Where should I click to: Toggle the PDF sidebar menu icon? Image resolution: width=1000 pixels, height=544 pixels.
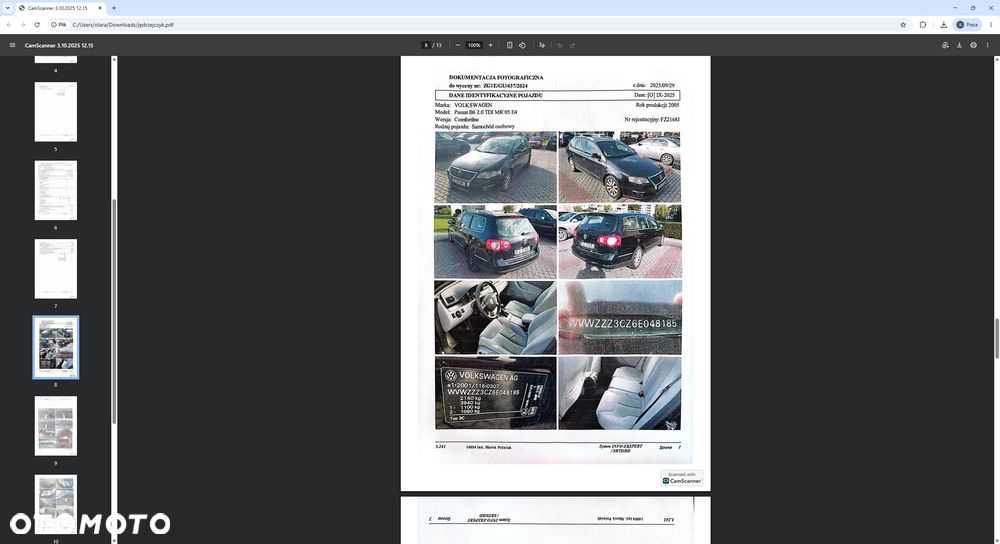[12, 45]
